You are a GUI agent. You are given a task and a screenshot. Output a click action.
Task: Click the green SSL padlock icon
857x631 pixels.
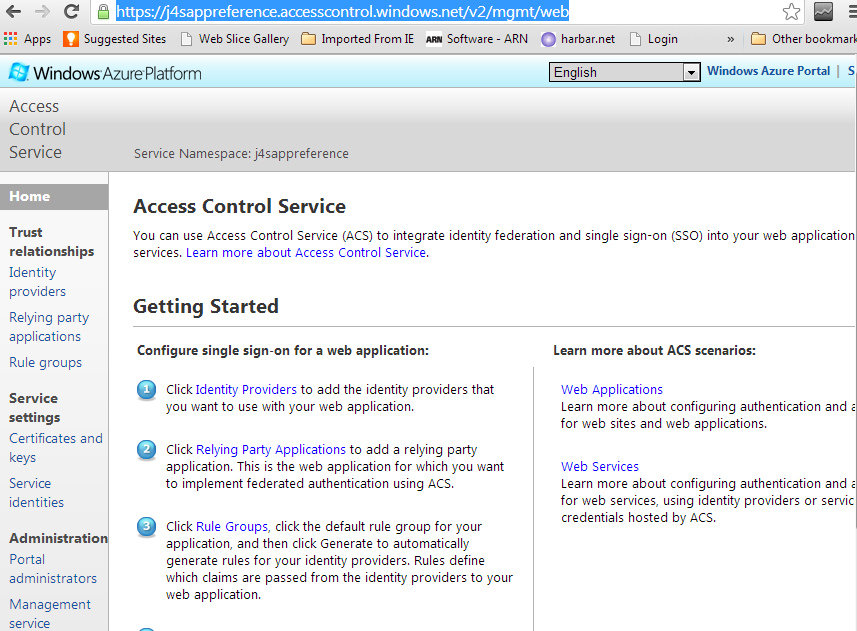click(103, 11)
